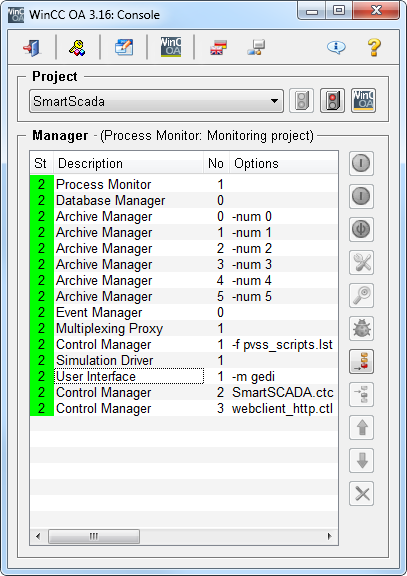Click the insert manager icon with red item

click(x=361, y=361)
